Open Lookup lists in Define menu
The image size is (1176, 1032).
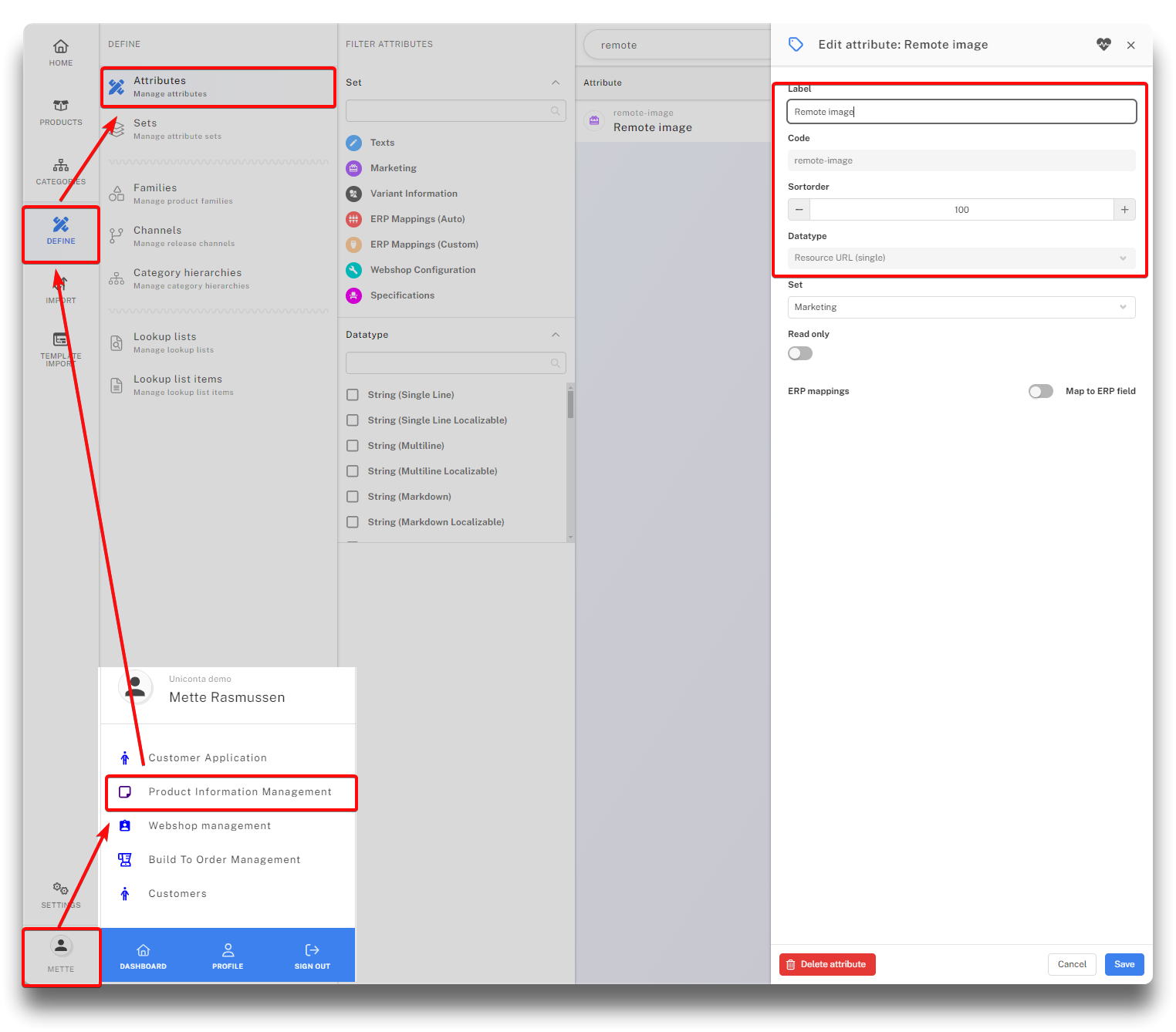165,342
